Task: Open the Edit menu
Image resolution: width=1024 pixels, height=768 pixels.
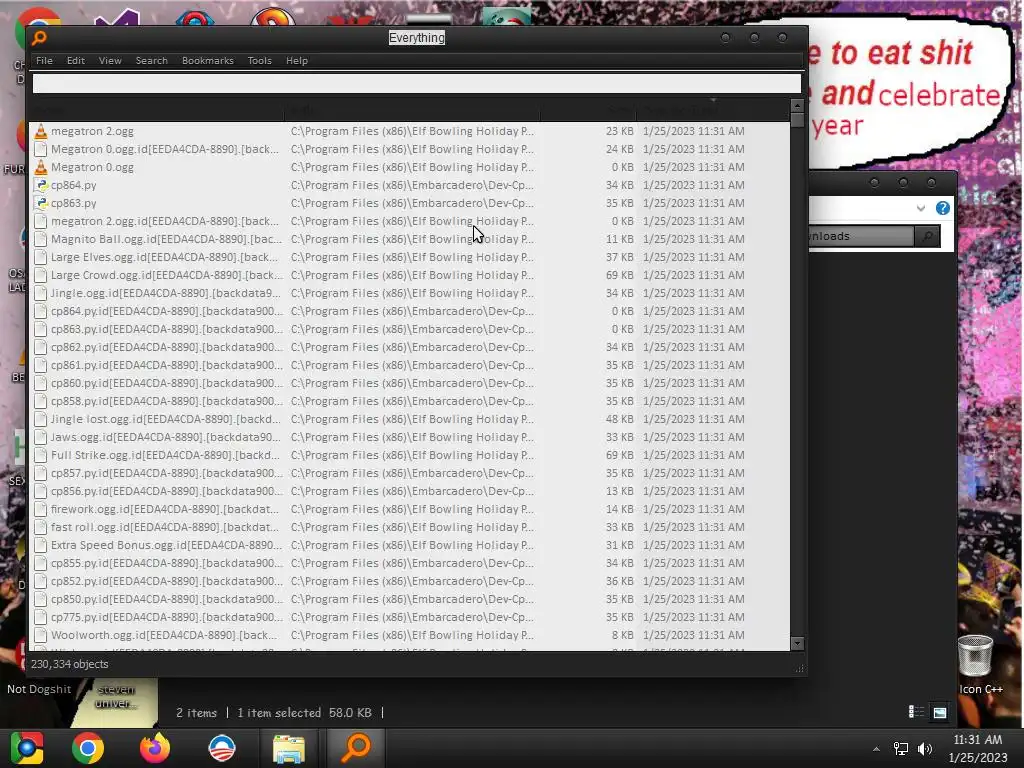Action: pyautogui.click(x=76, y=61)
